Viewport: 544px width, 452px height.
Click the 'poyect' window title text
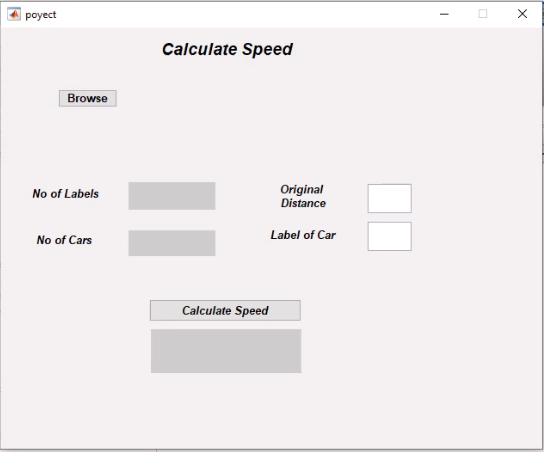coord(41,15)
